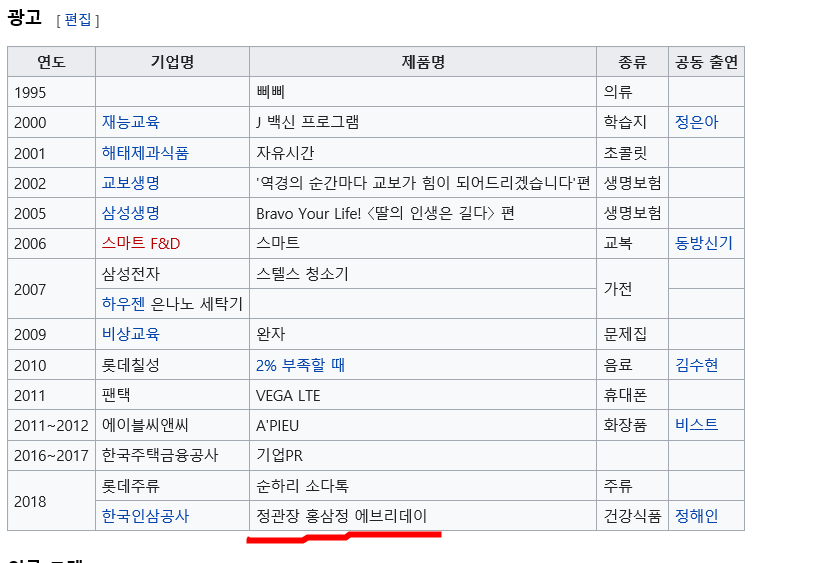
Task: Select the 롯데주류 cell
Action: tap(172, 486)
